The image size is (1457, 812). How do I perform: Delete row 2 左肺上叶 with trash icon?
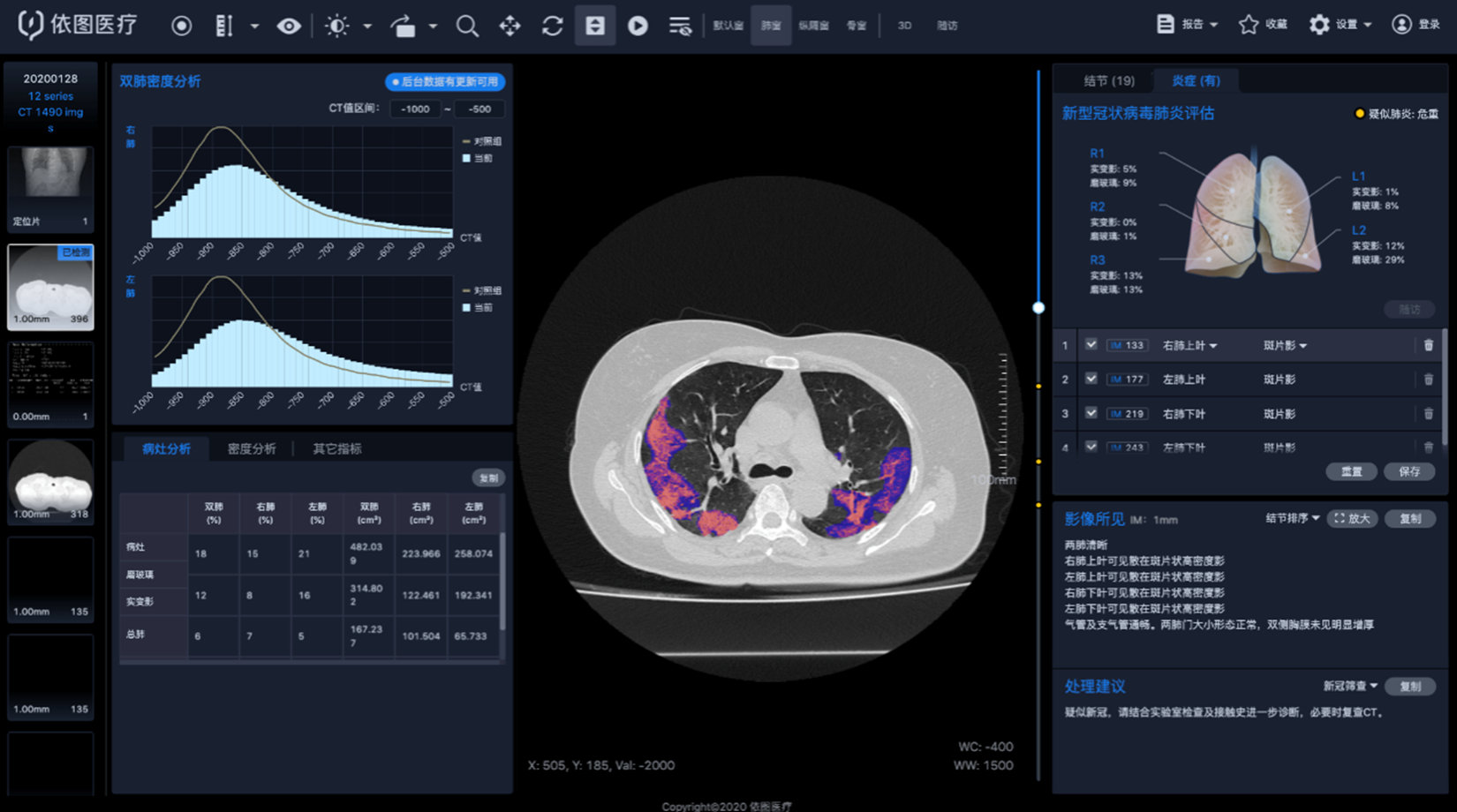tap(1429, 380)
